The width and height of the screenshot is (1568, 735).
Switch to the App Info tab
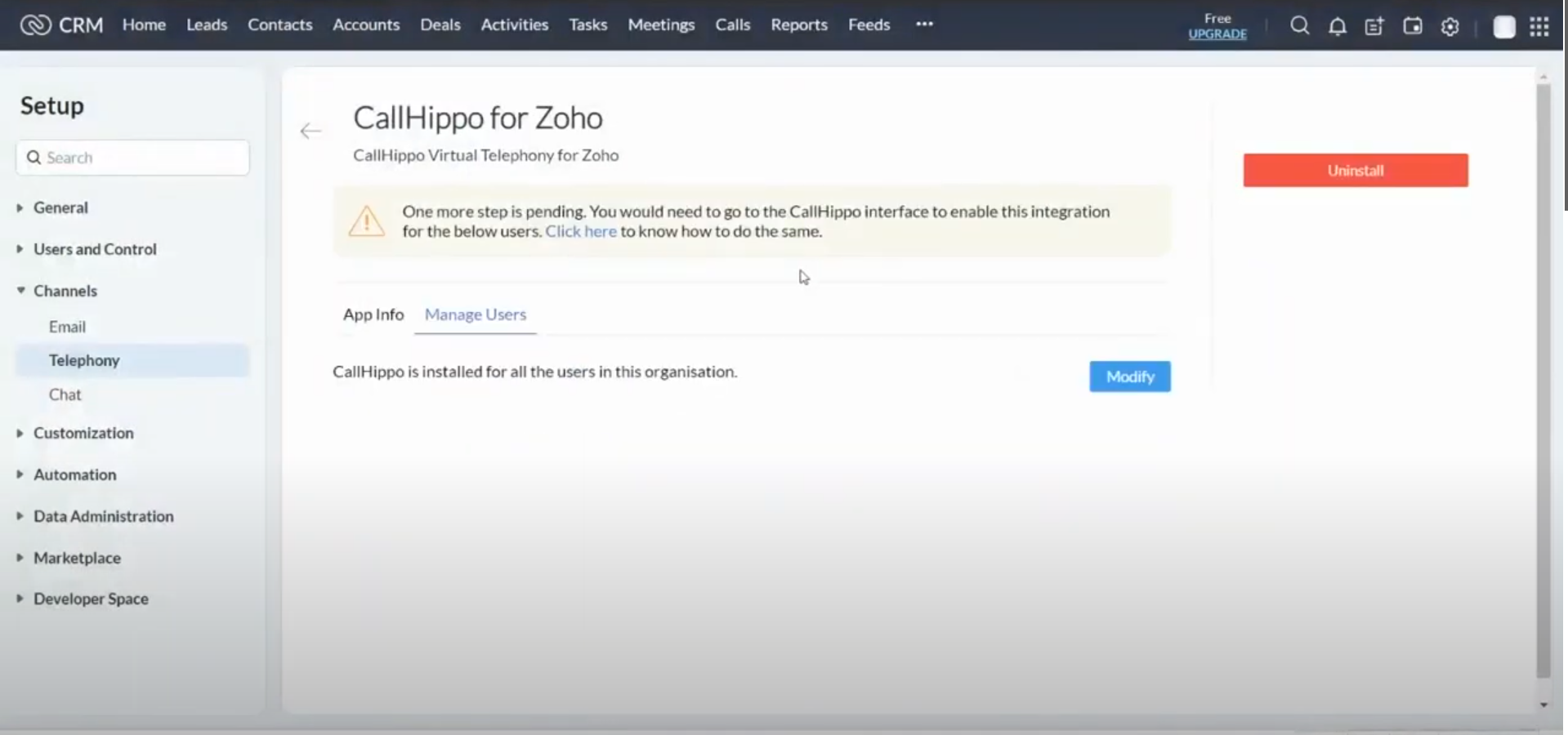(373, 314)
